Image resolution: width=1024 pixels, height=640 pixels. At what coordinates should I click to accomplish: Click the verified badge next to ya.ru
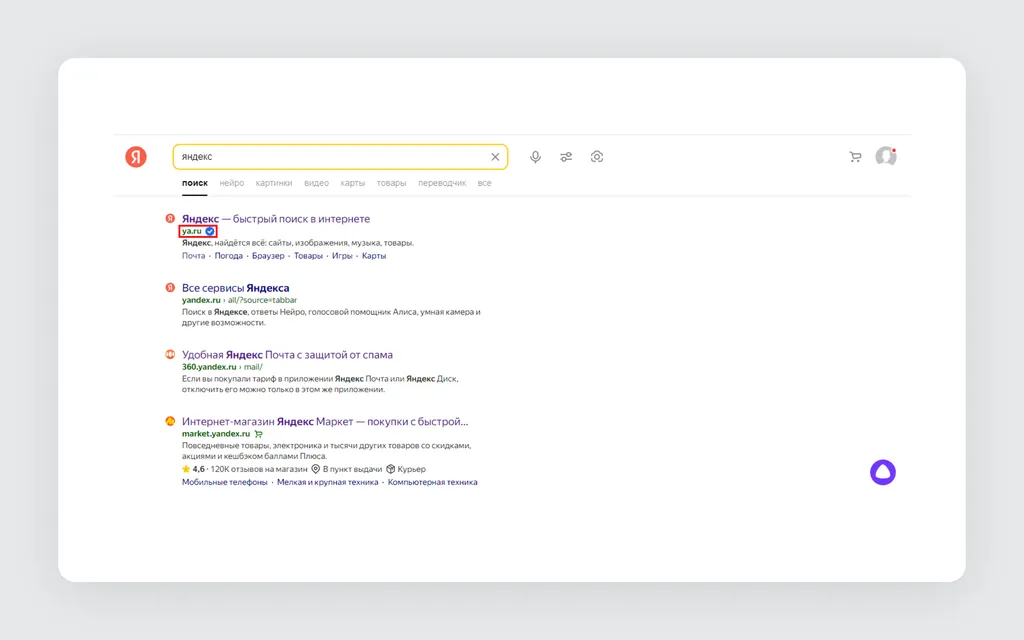click(x=210, y=231)
